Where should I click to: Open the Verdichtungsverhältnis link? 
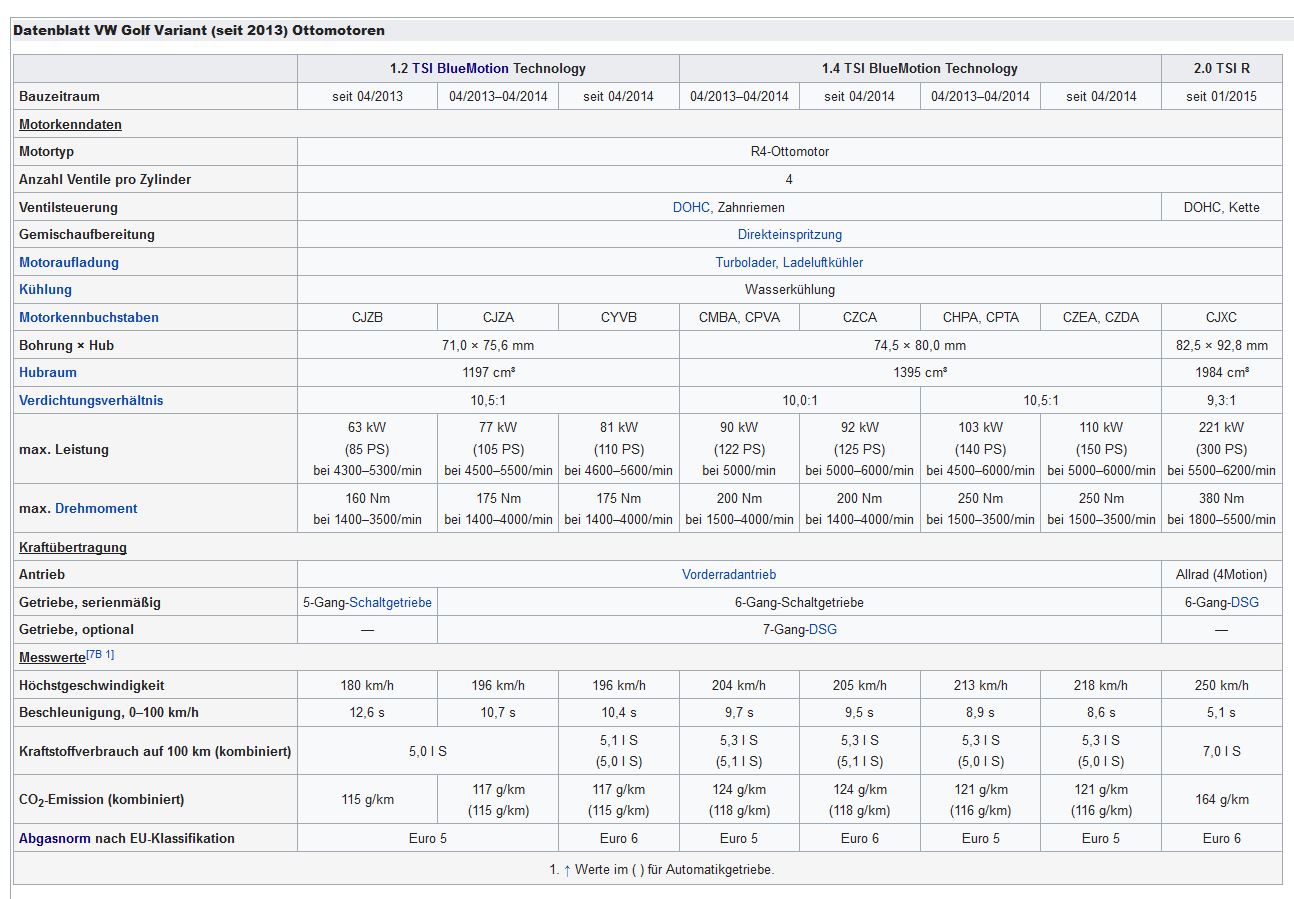pos(91,401)
